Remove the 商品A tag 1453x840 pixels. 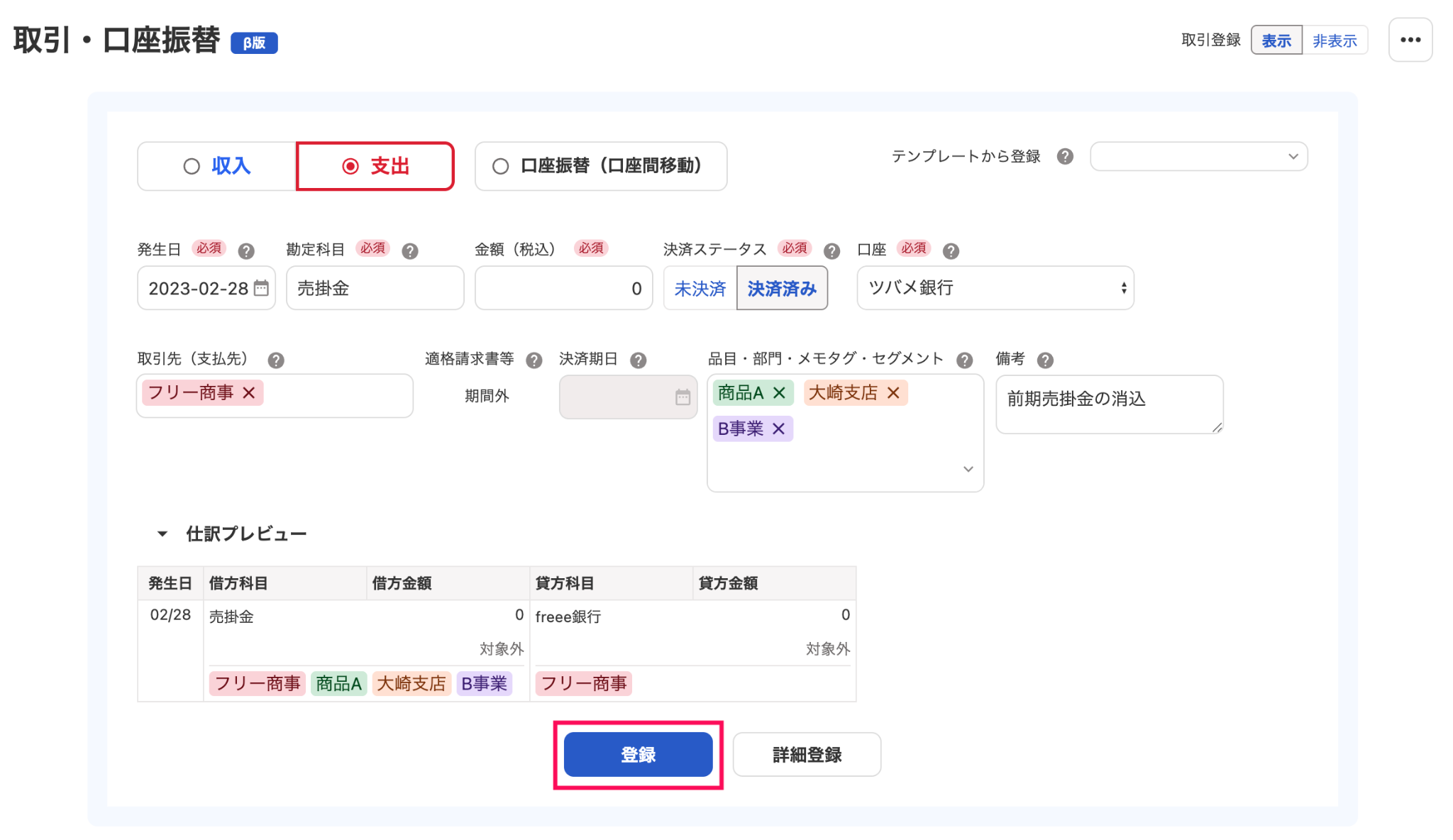tap(779, 393)
